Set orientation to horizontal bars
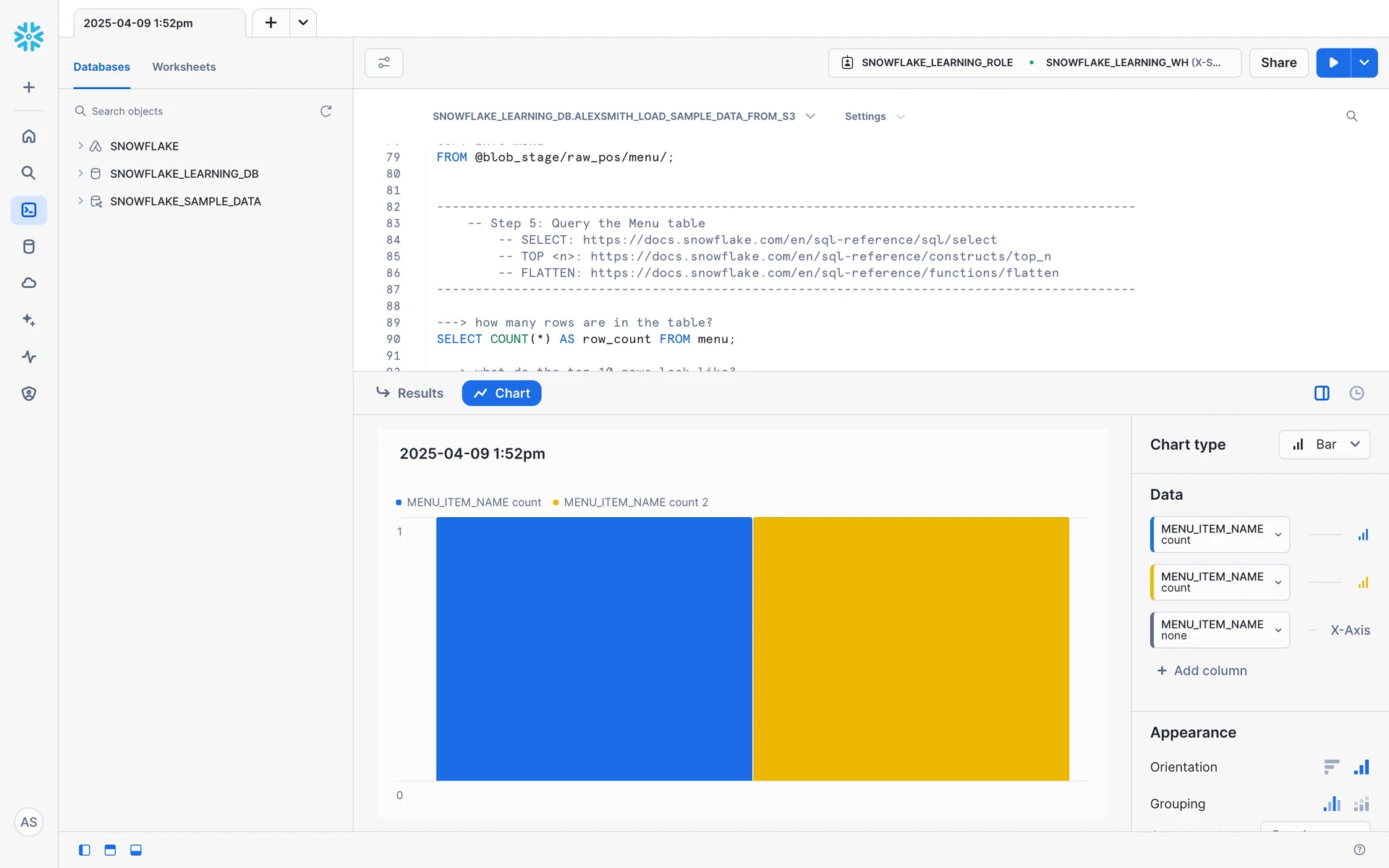 click(1331, 767)
